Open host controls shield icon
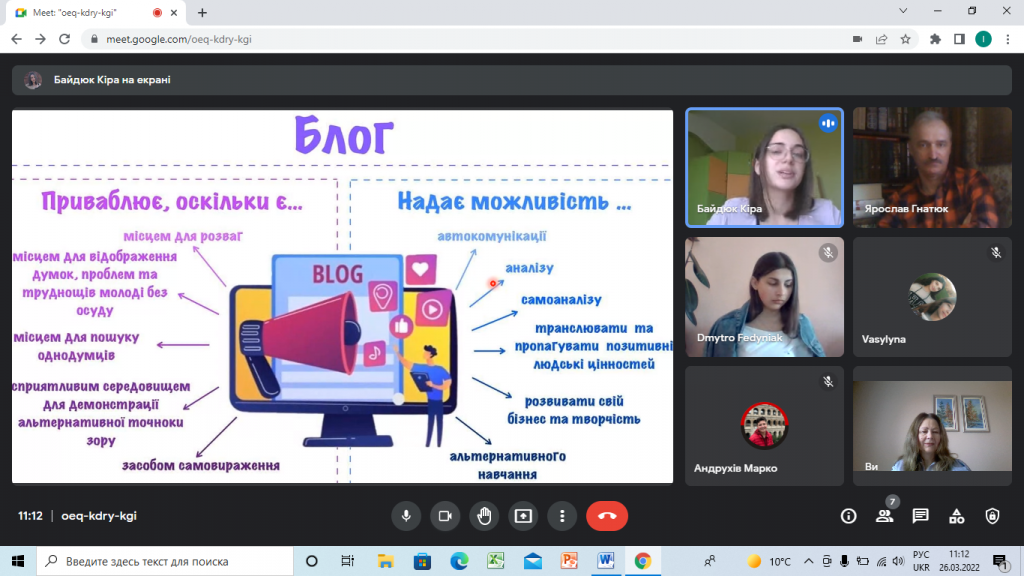 tap(993, 516)
